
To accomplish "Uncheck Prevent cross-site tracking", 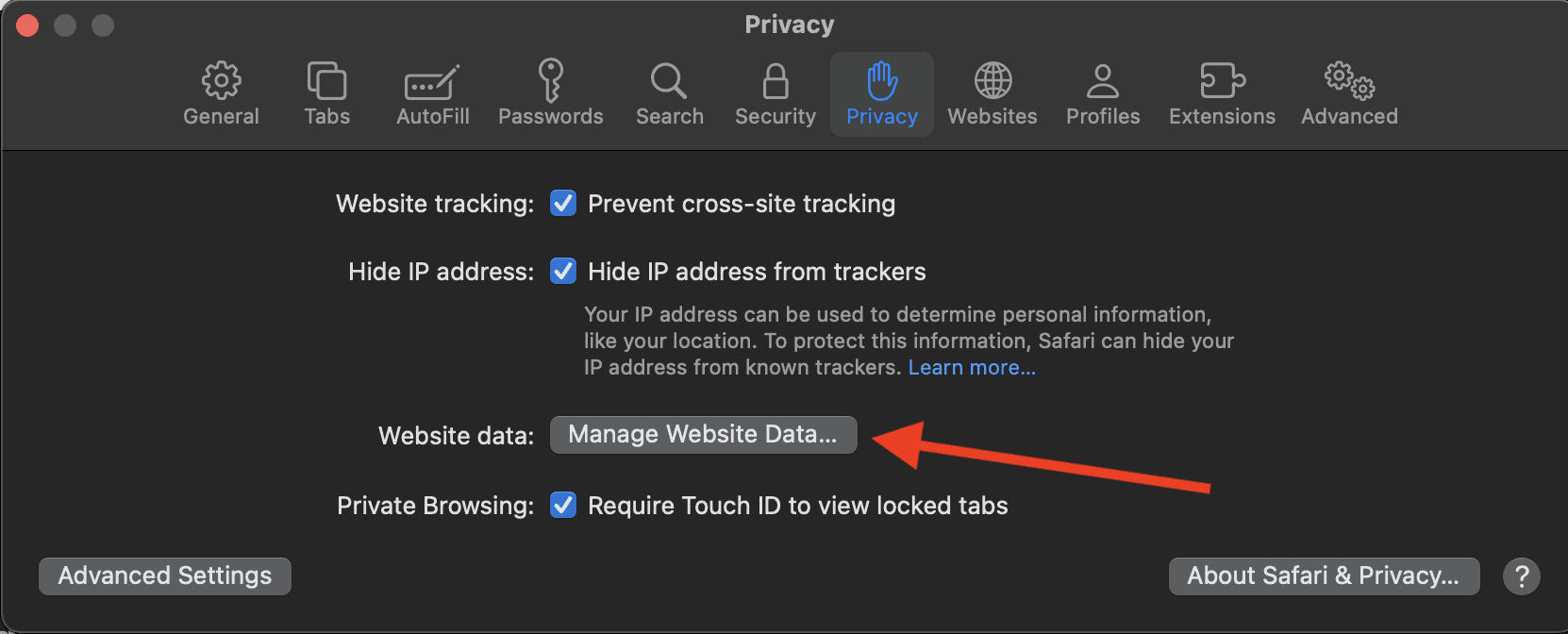I will click(563, 204).
